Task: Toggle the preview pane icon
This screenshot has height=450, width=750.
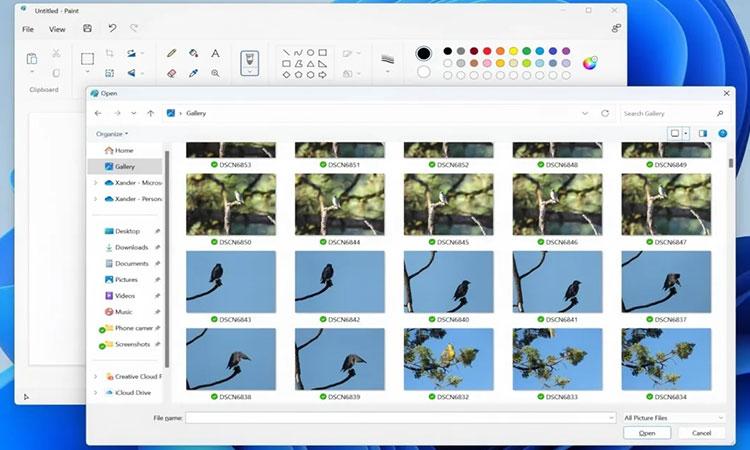Action: coord(702,133)
